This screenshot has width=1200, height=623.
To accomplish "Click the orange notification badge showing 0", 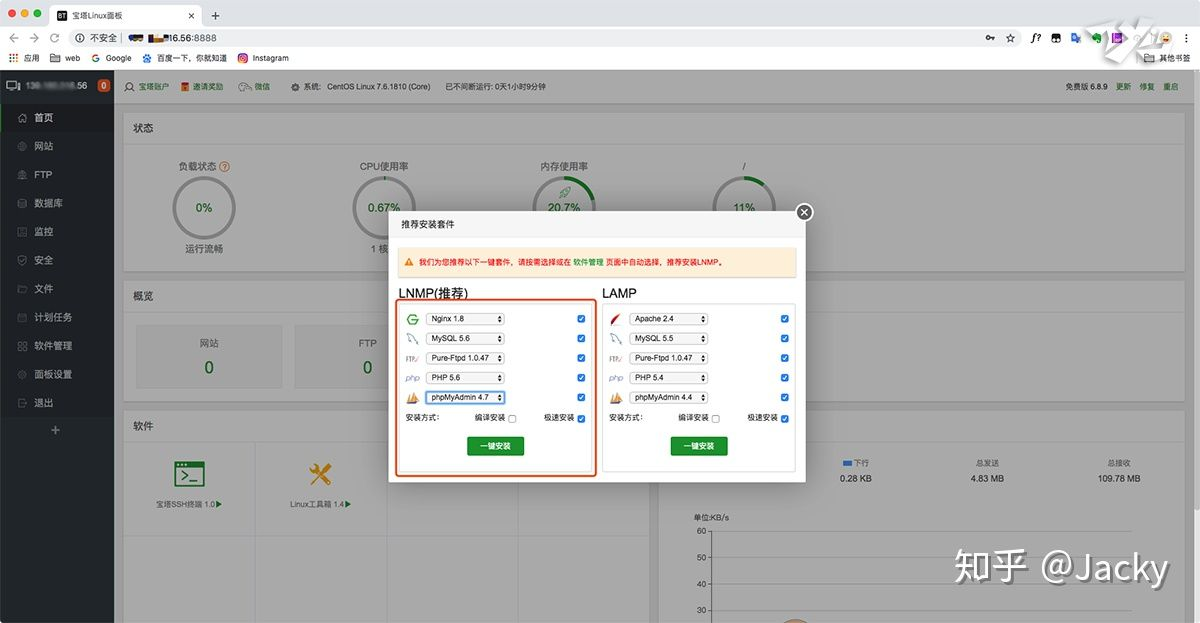I will click(104, 86).
